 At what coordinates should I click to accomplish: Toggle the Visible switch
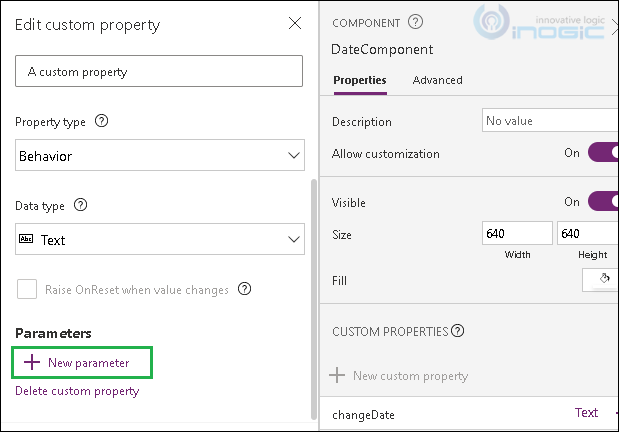[x=603, y=202]
